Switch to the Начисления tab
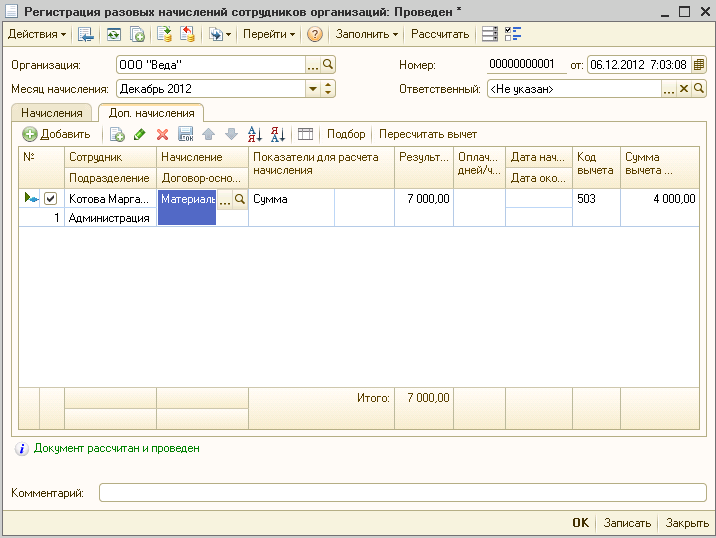The width and height of the screenshot is (716, 538). 52,113
